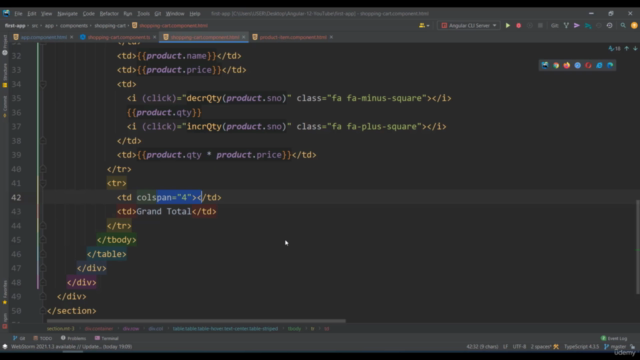Image resolution: width=640 pixels, height=360 pixels.
Task: Collapse the tr fold marker at line 41
Action: (43, 183)
